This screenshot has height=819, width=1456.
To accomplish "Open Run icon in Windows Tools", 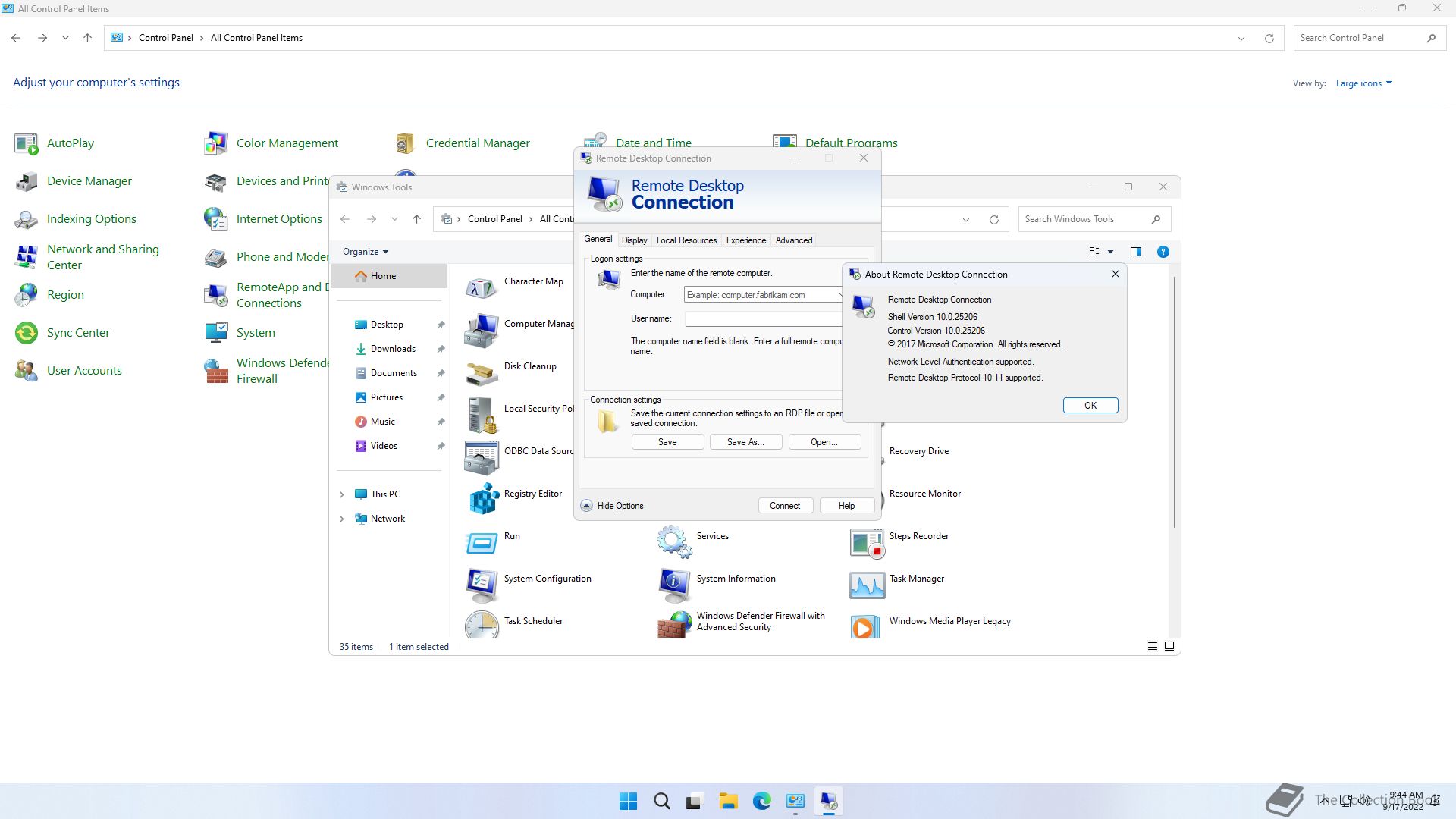I will [482, 541].
